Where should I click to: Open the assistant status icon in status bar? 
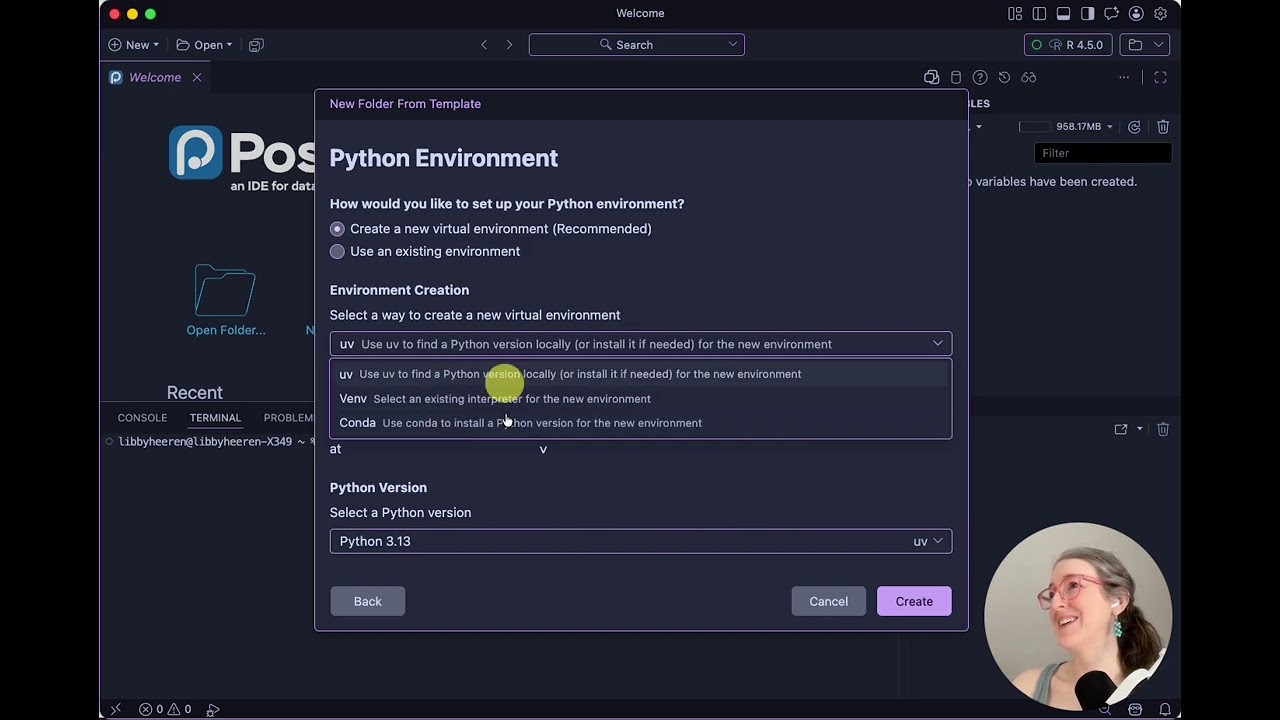click(1135, 709)
